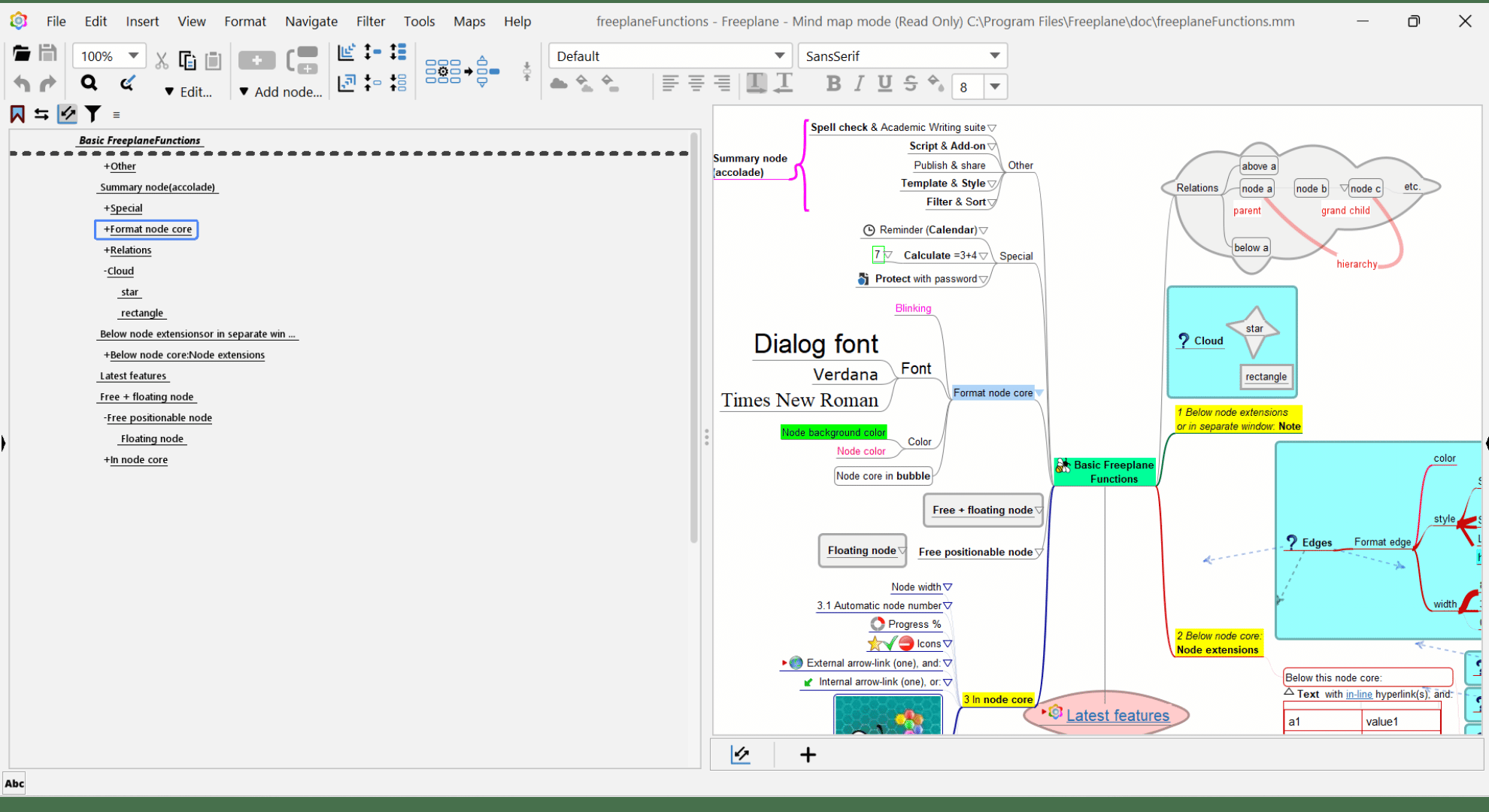
Task: Click the Freeplane application logo
Action: coord(19,21)
